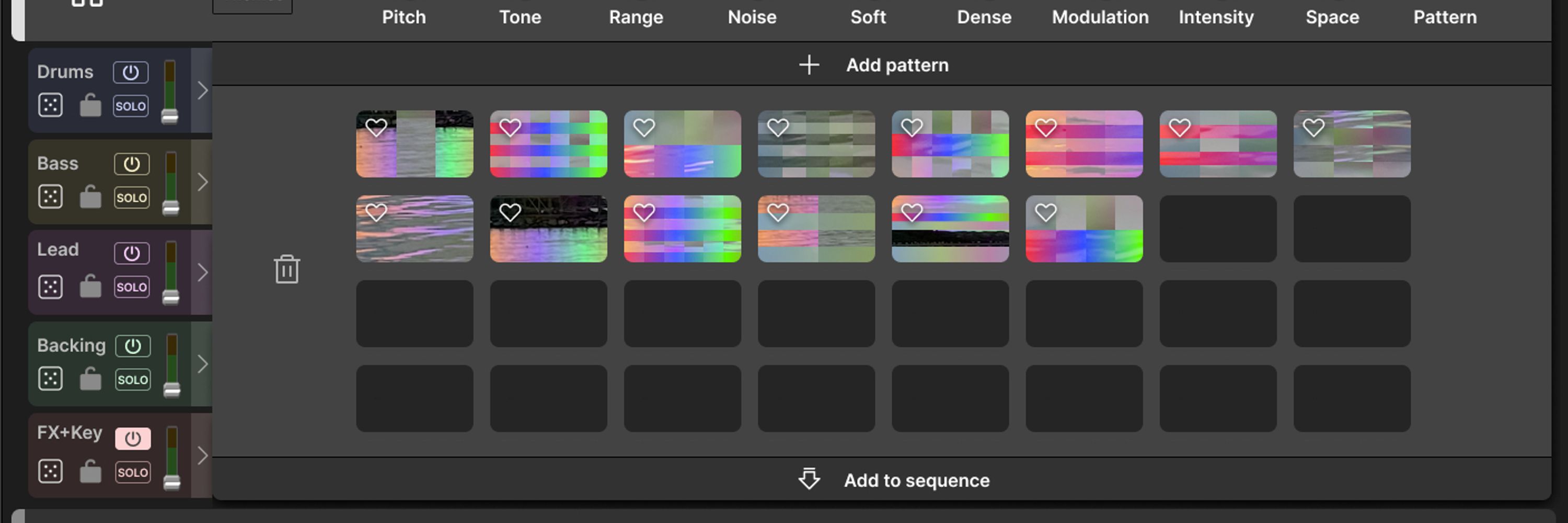Adjust the Lead volume fader

pos(171,297)
